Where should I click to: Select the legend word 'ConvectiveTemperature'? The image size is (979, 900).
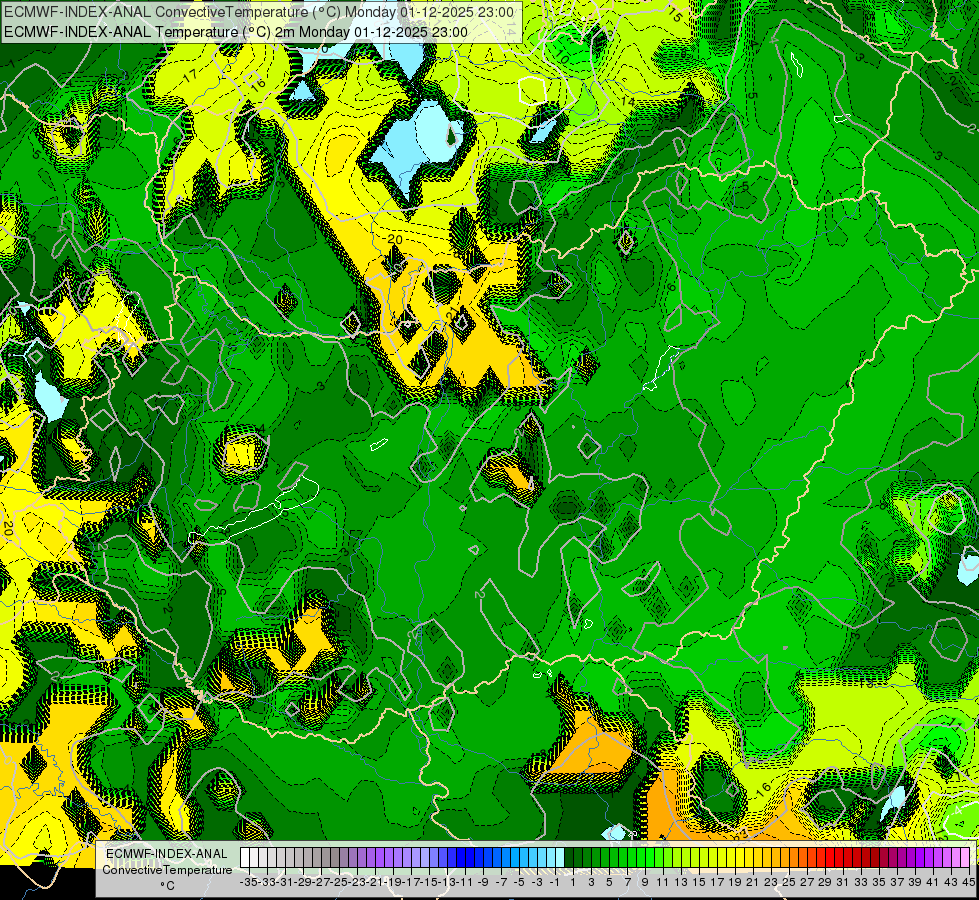pyautogui.click(x=167, y=869)
